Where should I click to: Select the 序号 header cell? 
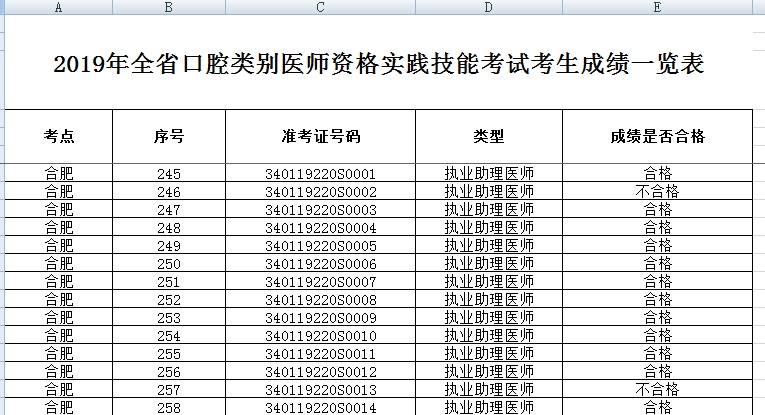point(168,137)
